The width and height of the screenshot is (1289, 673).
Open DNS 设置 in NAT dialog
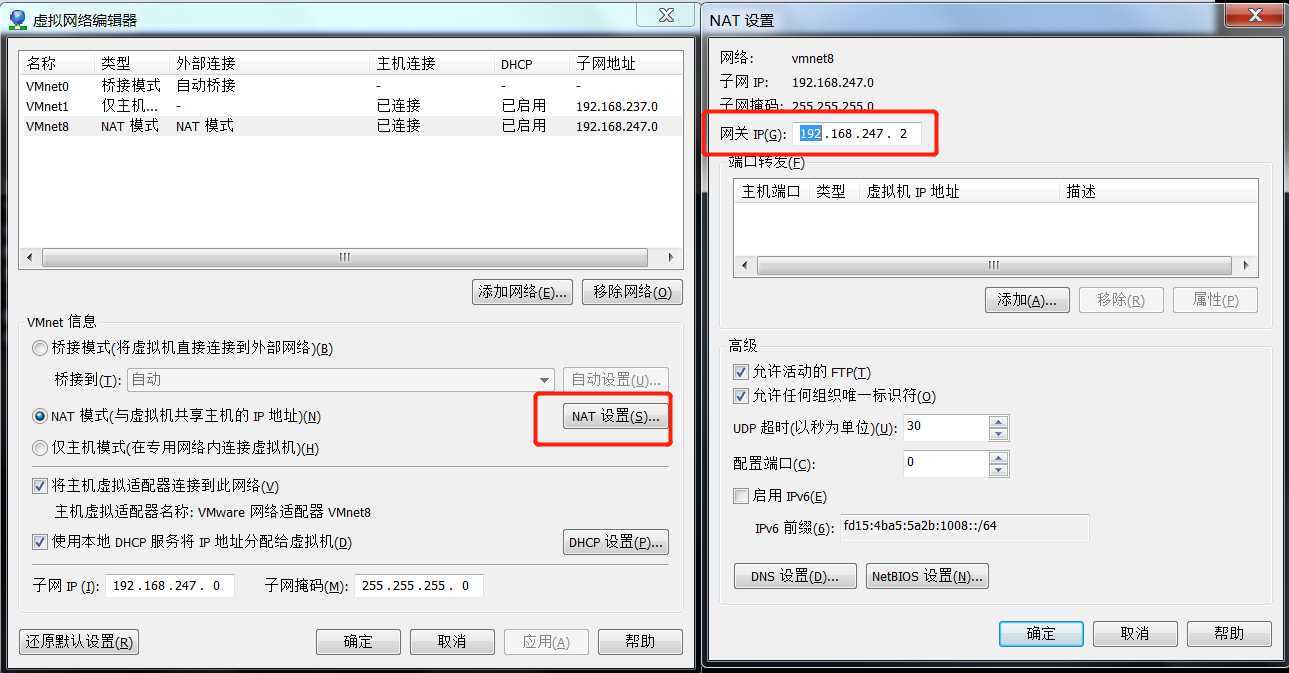pos(796,576)
